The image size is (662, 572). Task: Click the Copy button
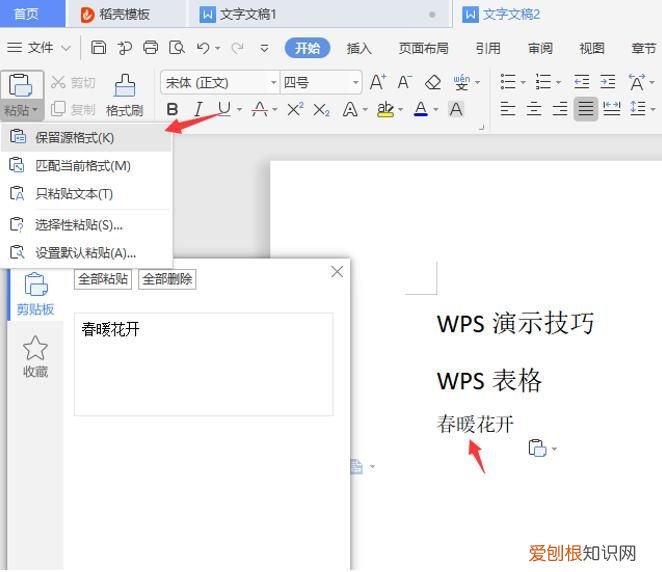tap(73, 109)
